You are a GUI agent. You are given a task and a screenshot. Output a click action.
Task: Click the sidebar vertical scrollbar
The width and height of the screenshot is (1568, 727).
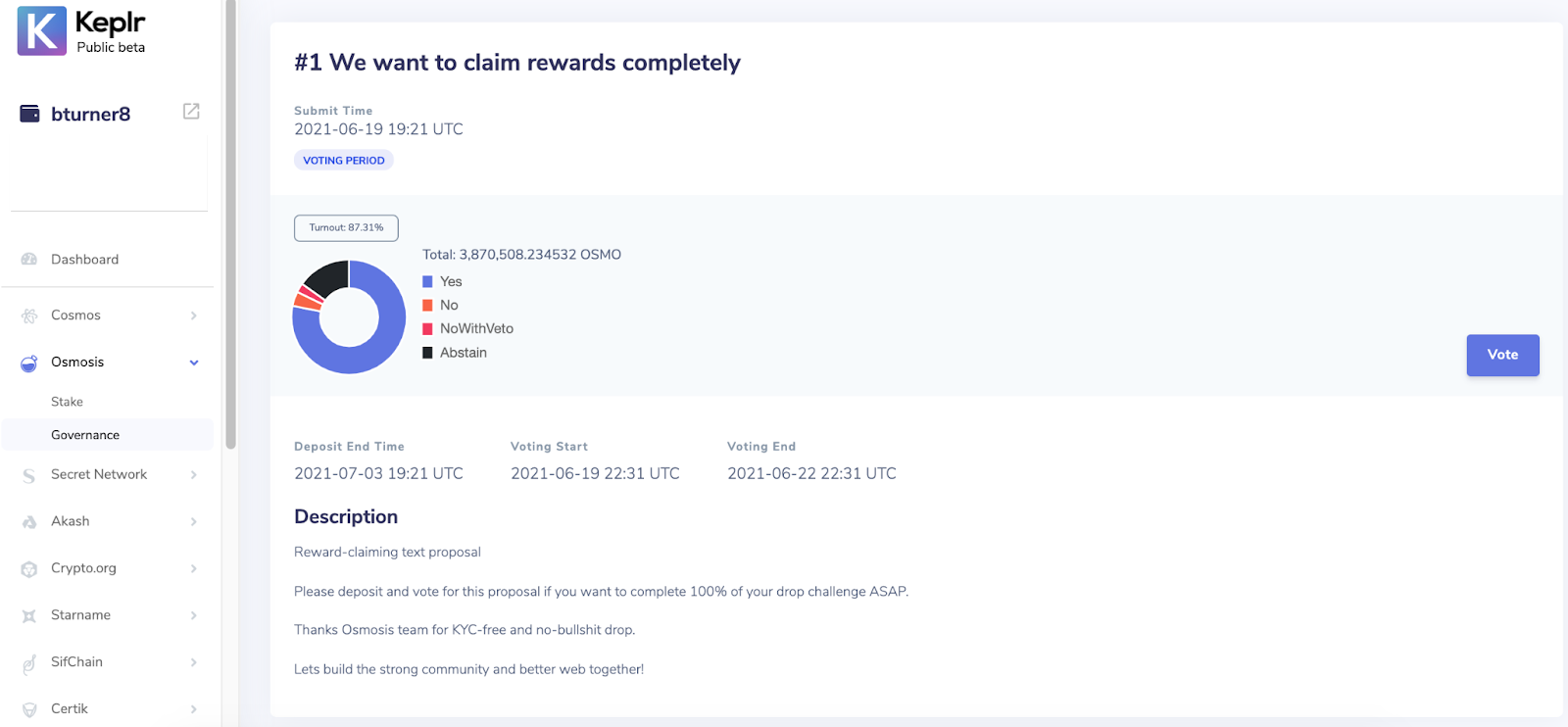click(x=231, y=224)
